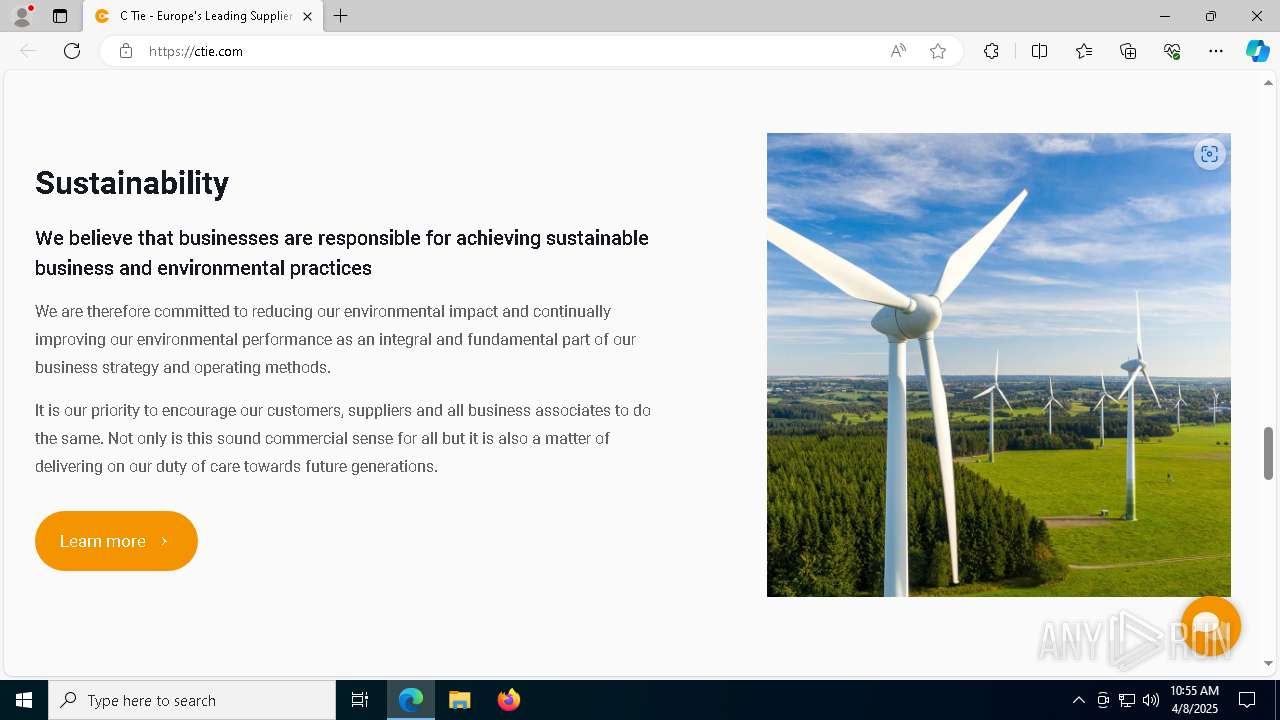The width and height of the screenshot is (1280, 720).
Task: Select the C Tie browser tab
Action: tap(203, 16)
